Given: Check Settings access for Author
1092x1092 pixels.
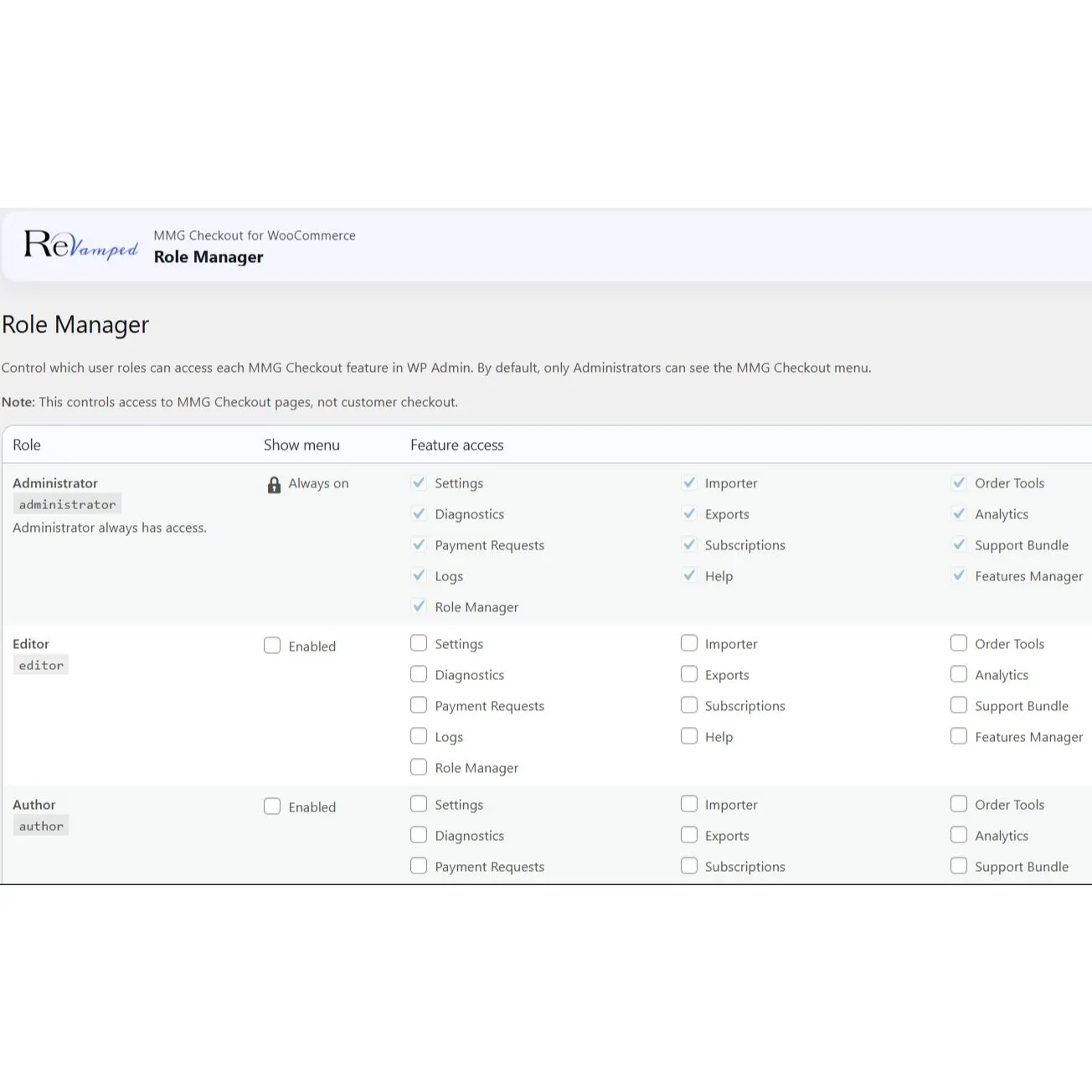Looking at the screenshot, I should tap(419, 804).
